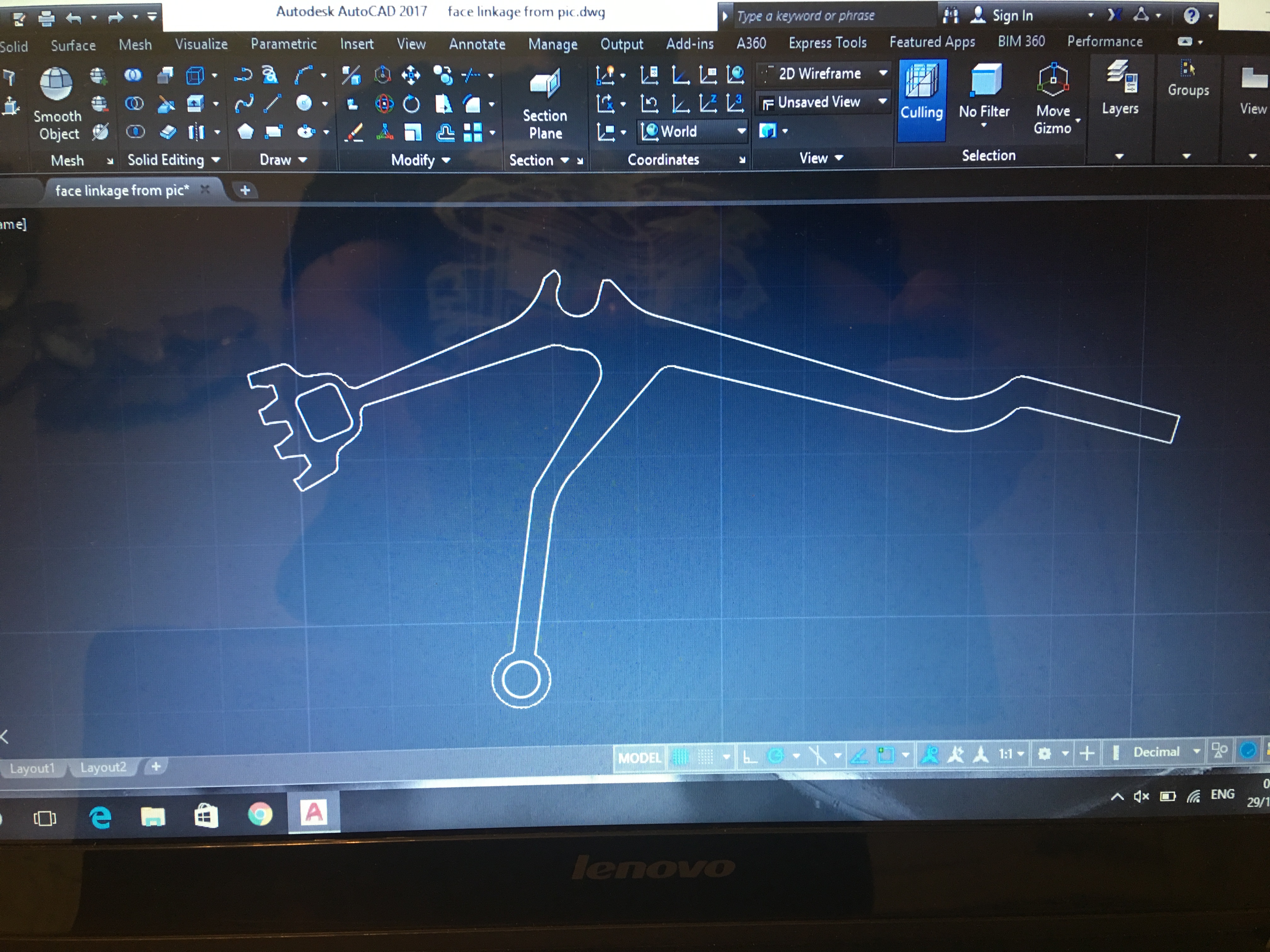Select the 3D Rotate gizmo tool
Image resolution: width=1270 pixels, height=952 pixels.
tap(384, 104)
